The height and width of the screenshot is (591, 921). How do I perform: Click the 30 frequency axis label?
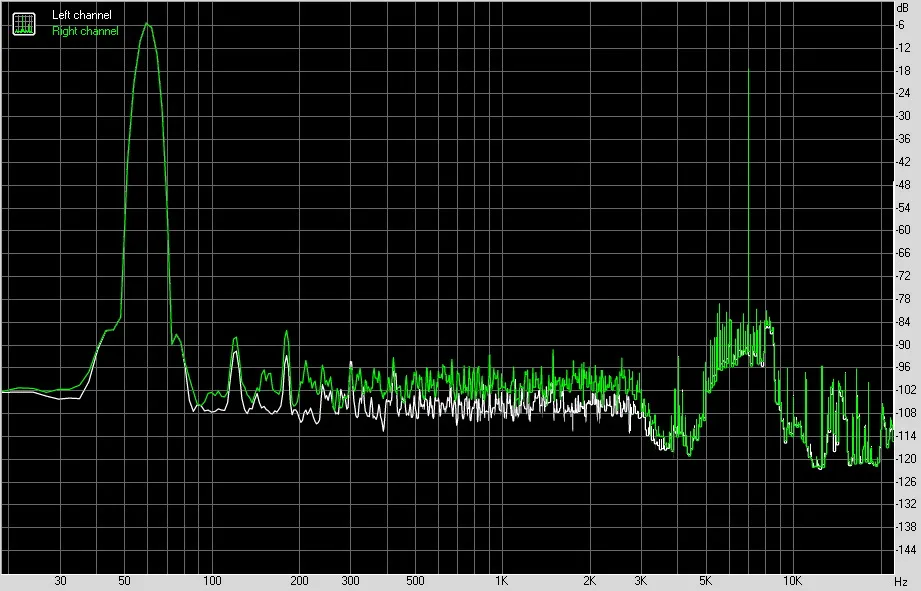[60, 581]
